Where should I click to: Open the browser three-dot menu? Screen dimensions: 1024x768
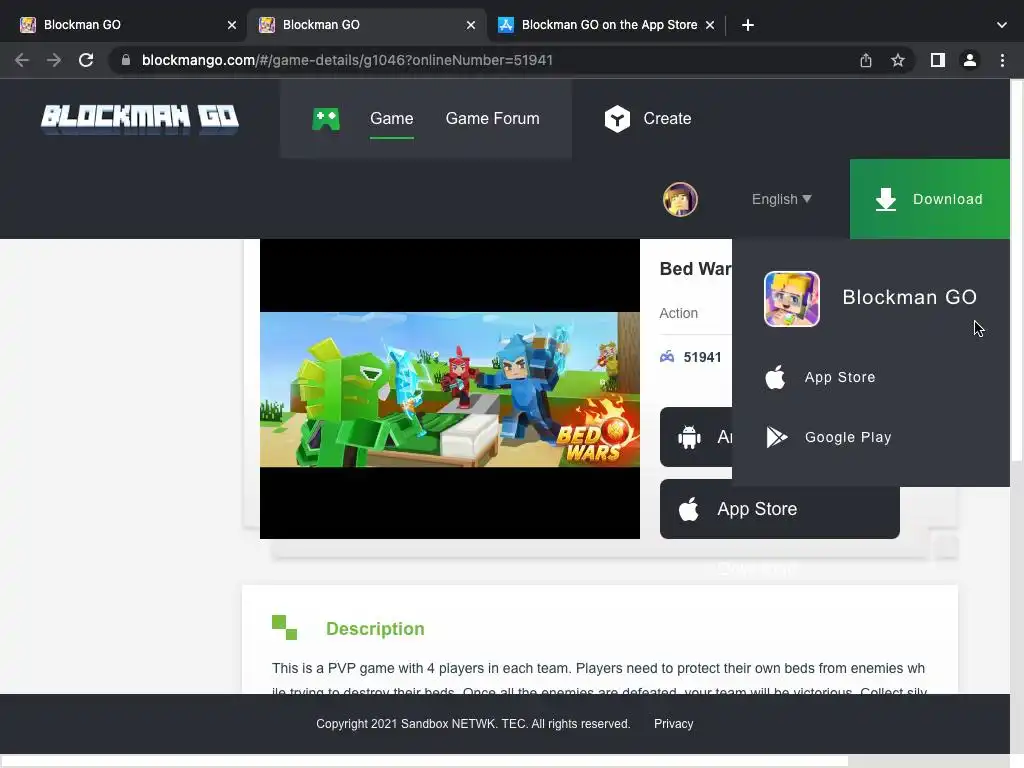tap(1002, 60)
